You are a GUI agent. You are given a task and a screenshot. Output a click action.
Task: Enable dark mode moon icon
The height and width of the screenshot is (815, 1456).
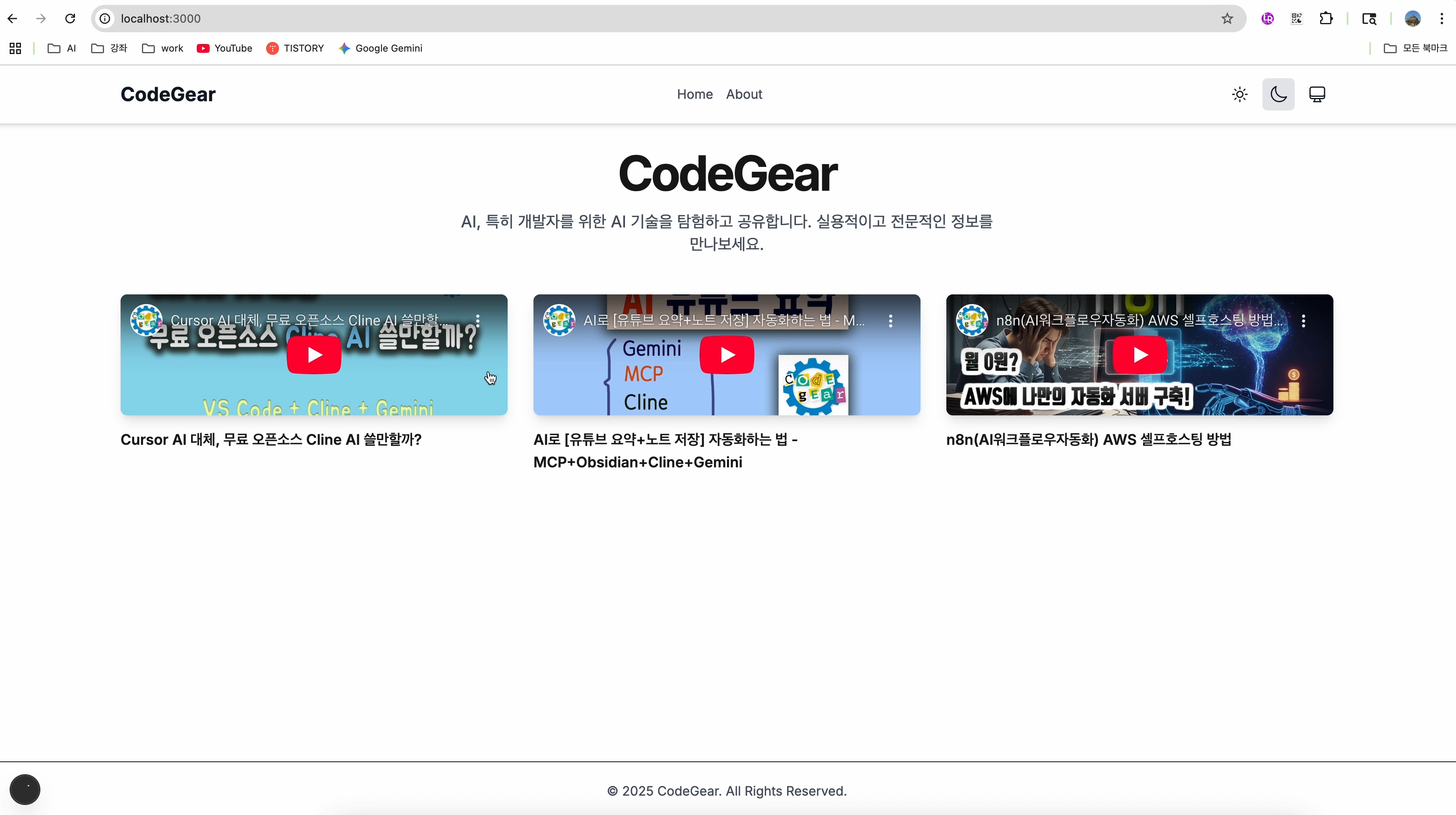1278,94
